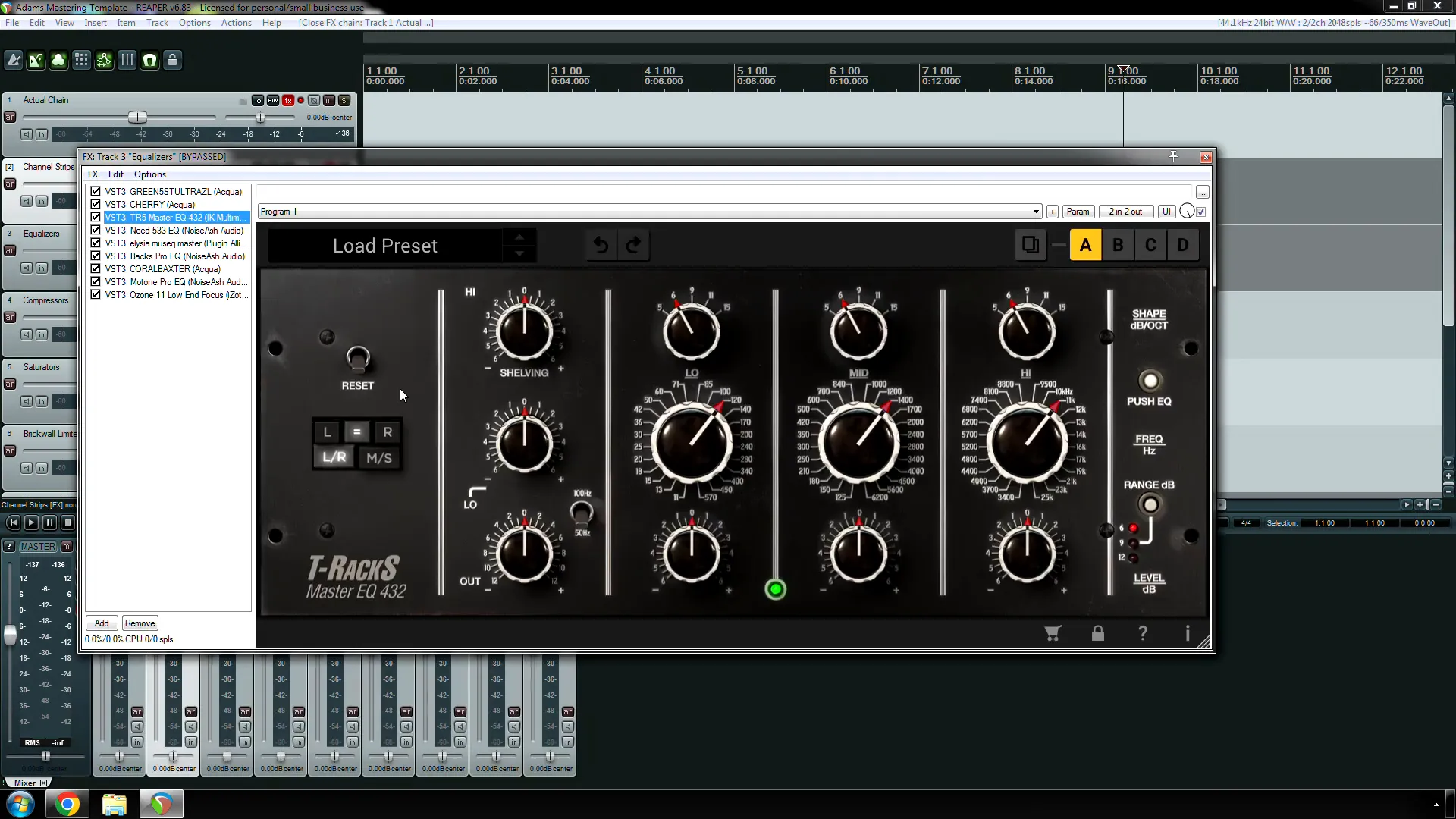Uncheck the TR5 Master EQ-432 checkbox
The width and height of the screenshot is (1456, 819).
96,218
